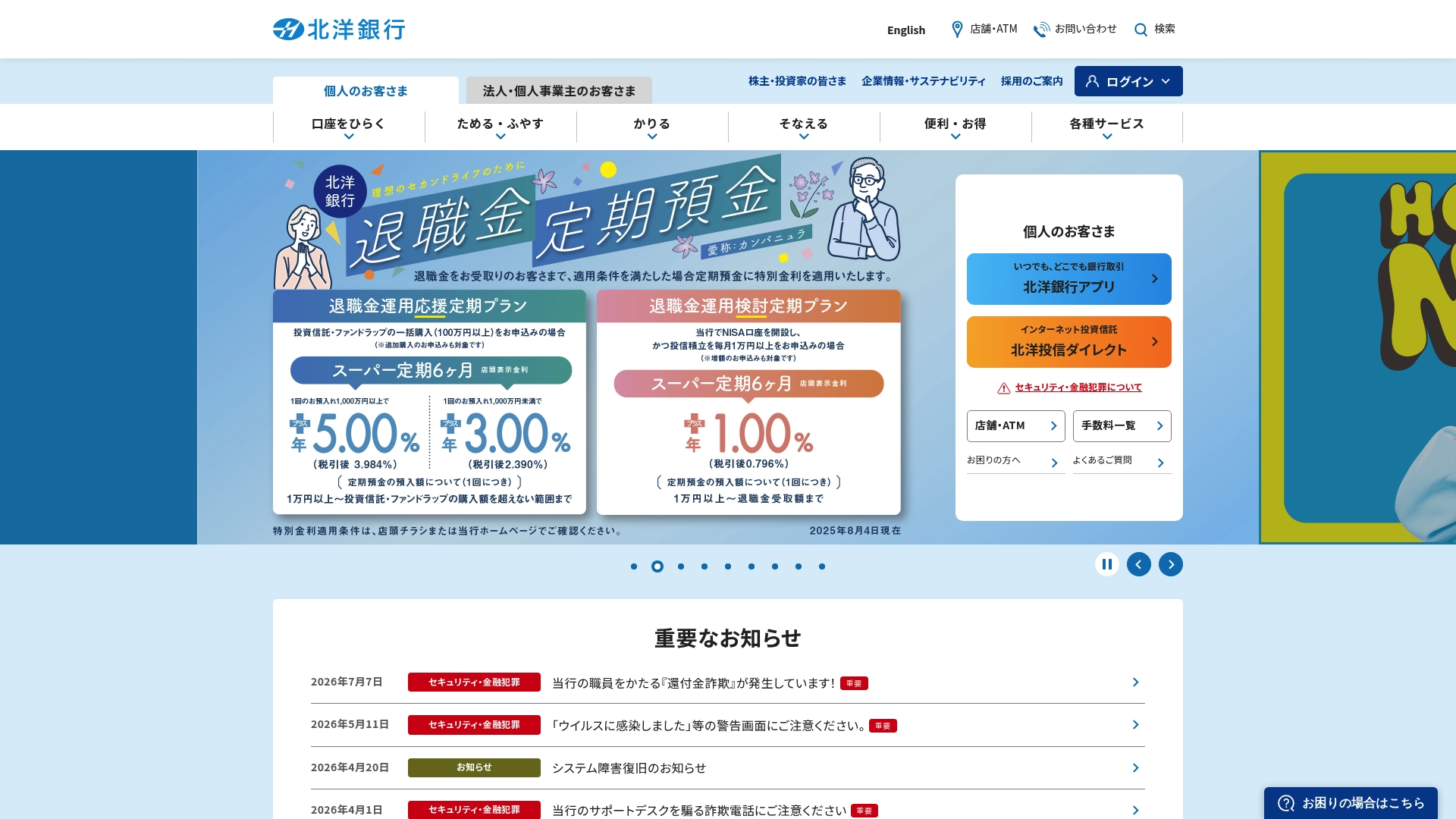Select ninth carousel dot indicator

[822, 566]
